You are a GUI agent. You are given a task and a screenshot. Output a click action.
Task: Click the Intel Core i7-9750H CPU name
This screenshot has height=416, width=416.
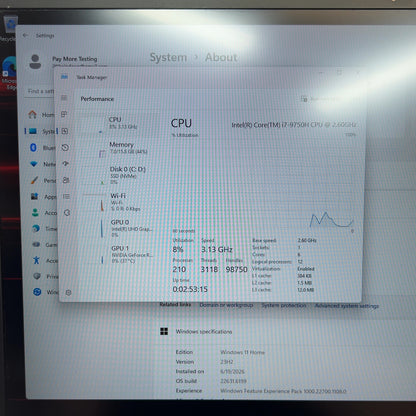pyautogui.click(x=294, y=125)
